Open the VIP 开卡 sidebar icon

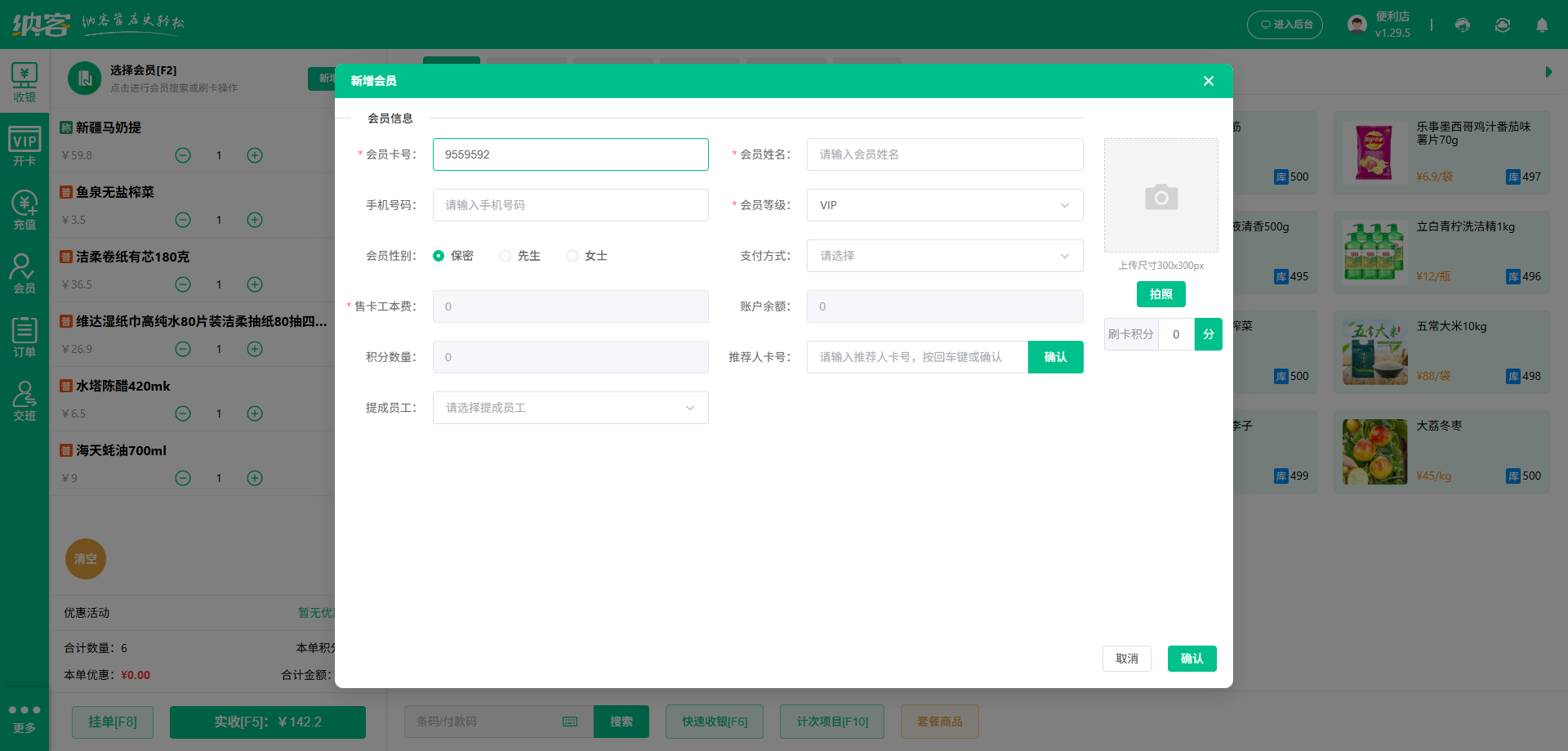(24, 146)
